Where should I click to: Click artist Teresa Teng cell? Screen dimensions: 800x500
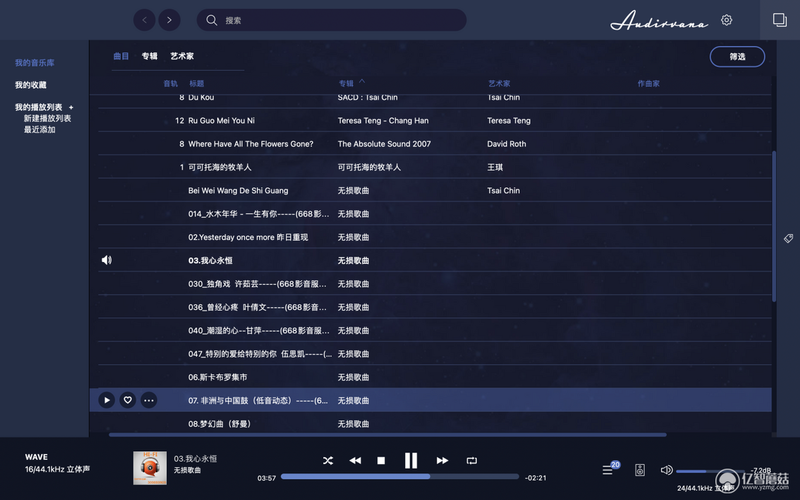point(509,121)
